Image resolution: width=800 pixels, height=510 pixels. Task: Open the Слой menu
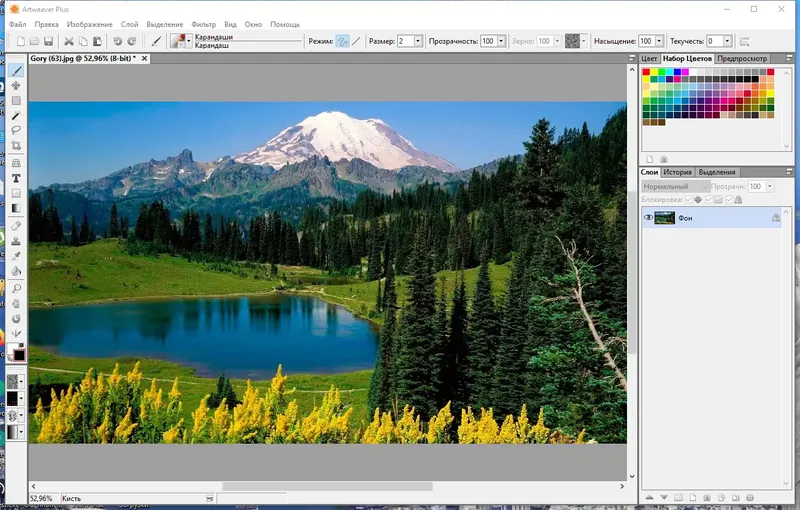[130, 24]
